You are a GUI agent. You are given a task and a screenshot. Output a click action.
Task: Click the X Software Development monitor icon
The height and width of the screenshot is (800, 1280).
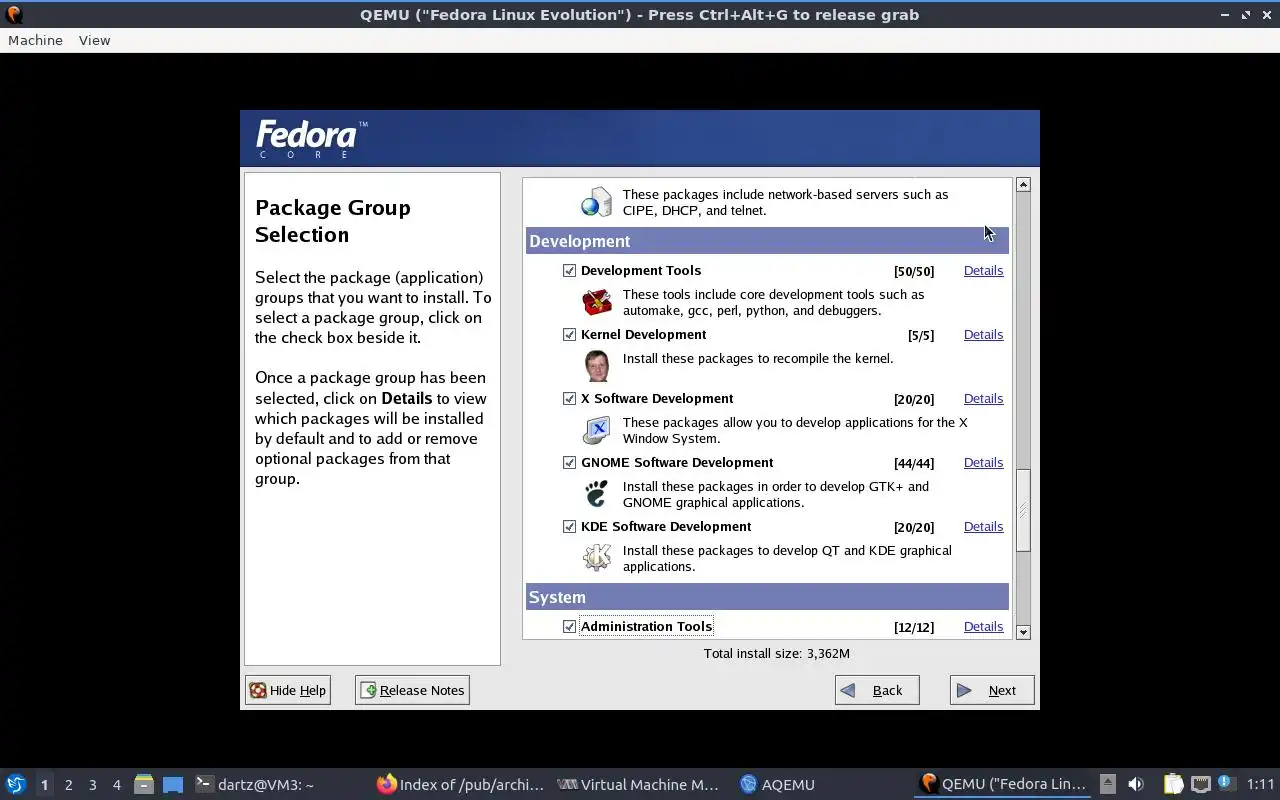click(x=597, y=430)
